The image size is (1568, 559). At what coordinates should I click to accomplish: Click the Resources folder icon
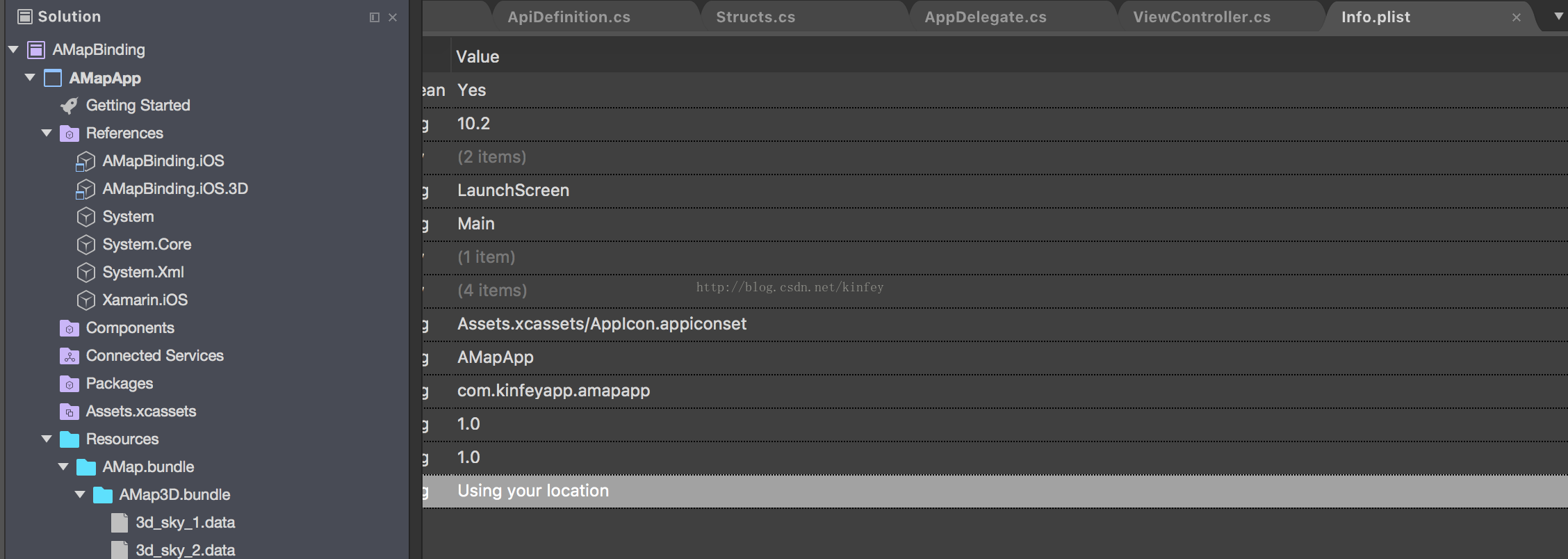click(x=70, y=439)
